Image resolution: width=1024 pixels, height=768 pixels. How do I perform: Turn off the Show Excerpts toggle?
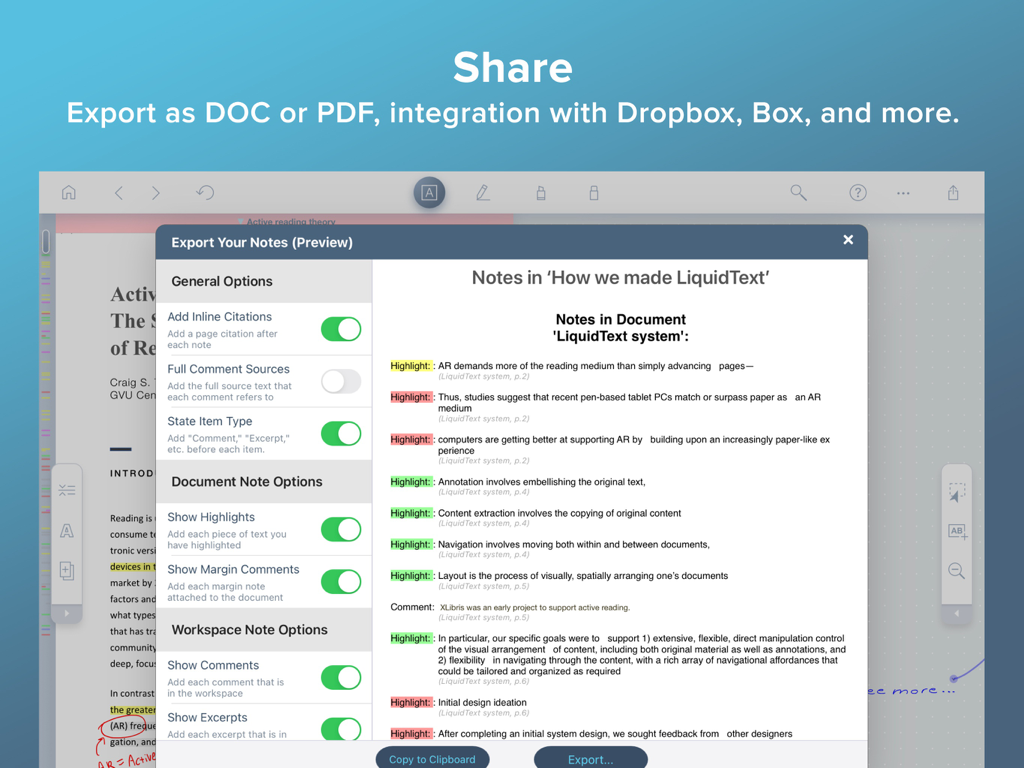pyautogui.click(x=341, y=730)
